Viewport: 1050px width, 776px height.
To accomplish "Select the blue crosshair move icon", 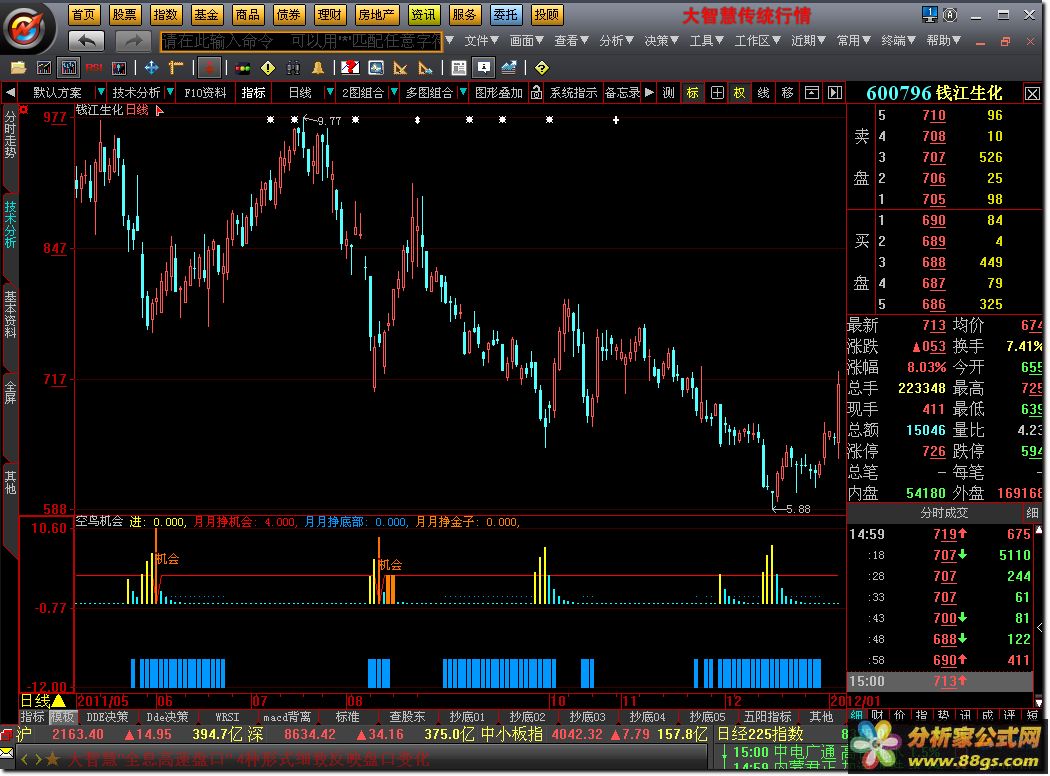I will pos(151,68).
